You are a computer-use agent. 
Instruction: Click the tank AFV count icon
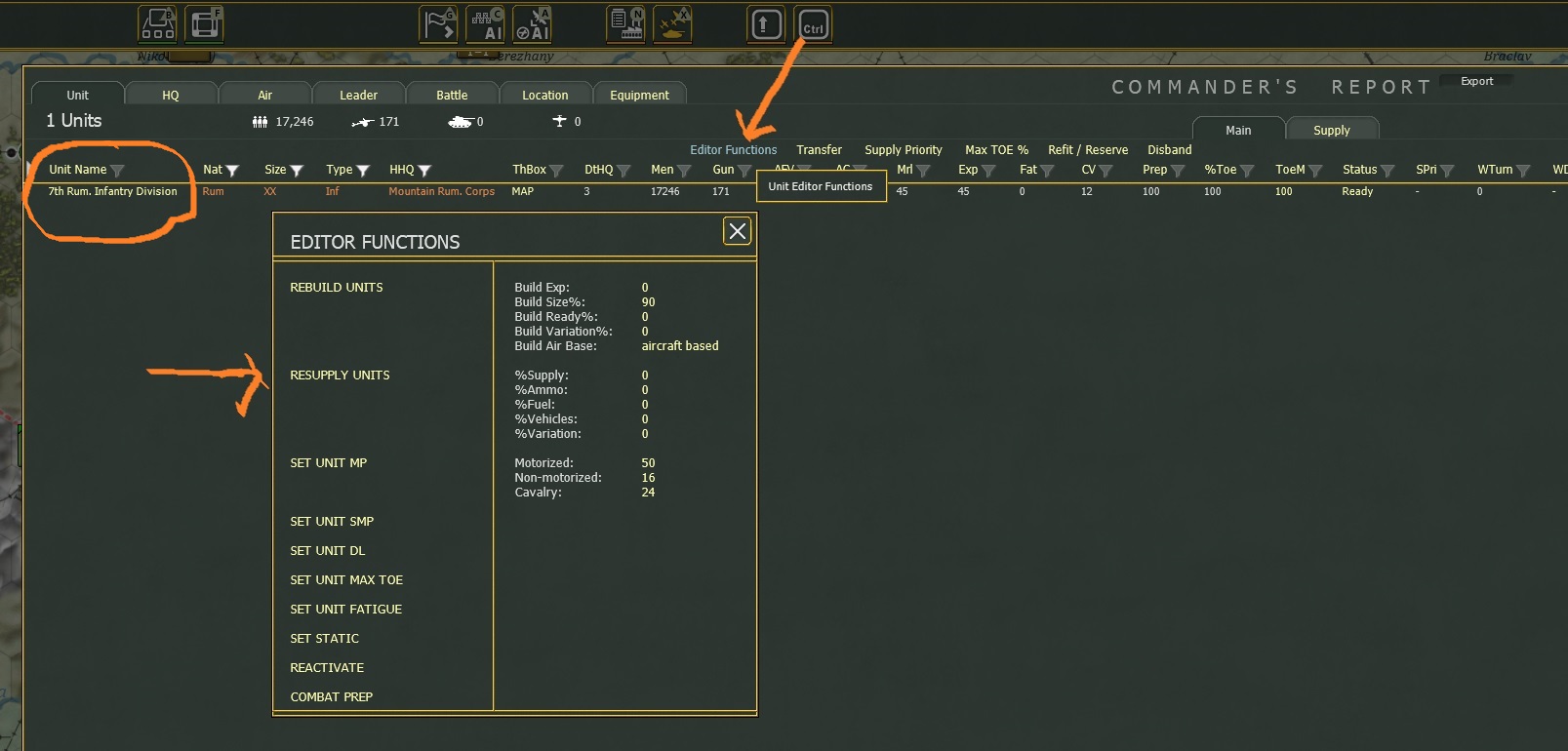(x=460, y=122)
